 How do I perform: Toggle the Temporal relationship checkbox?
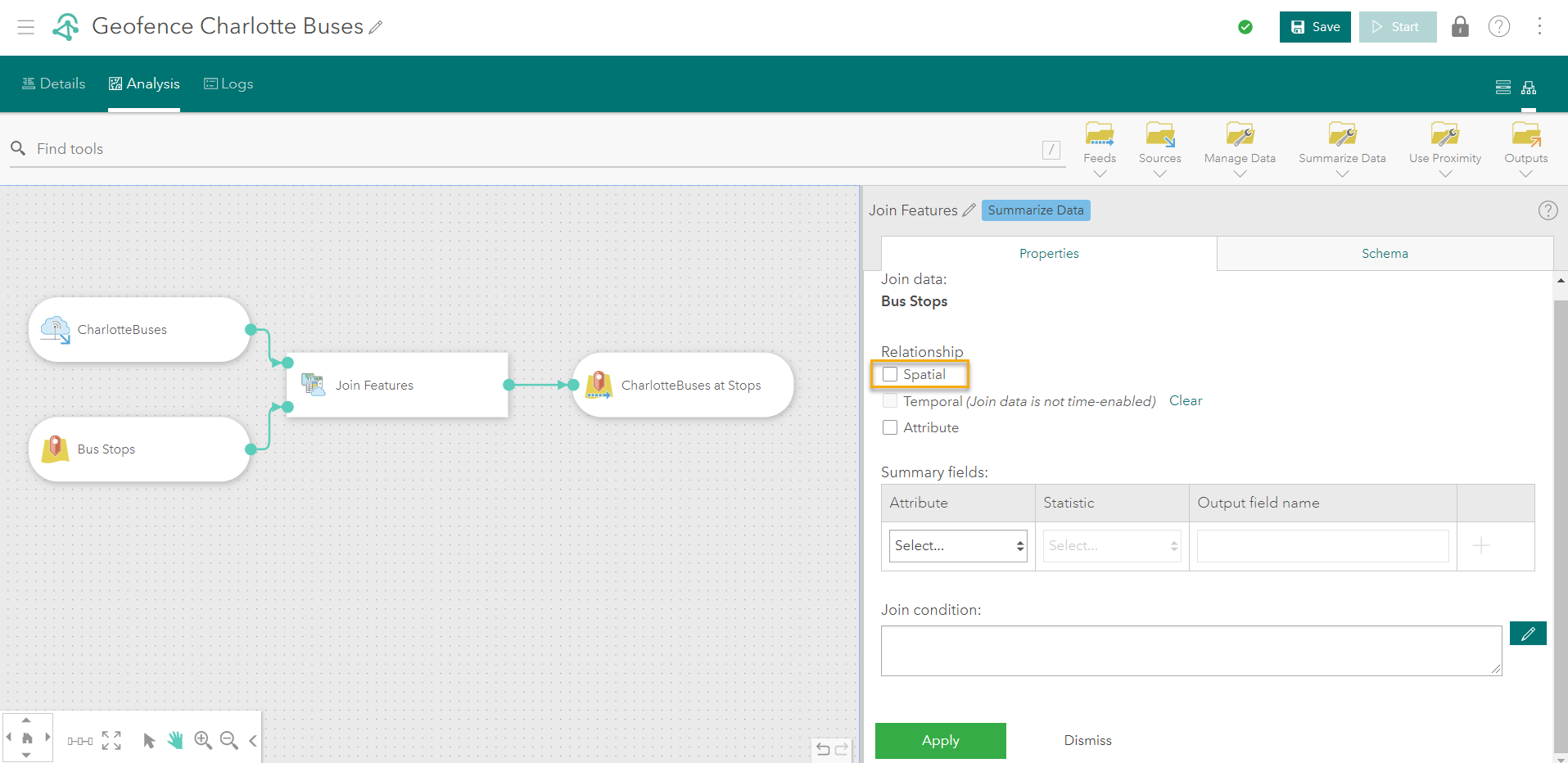[890, 401]
